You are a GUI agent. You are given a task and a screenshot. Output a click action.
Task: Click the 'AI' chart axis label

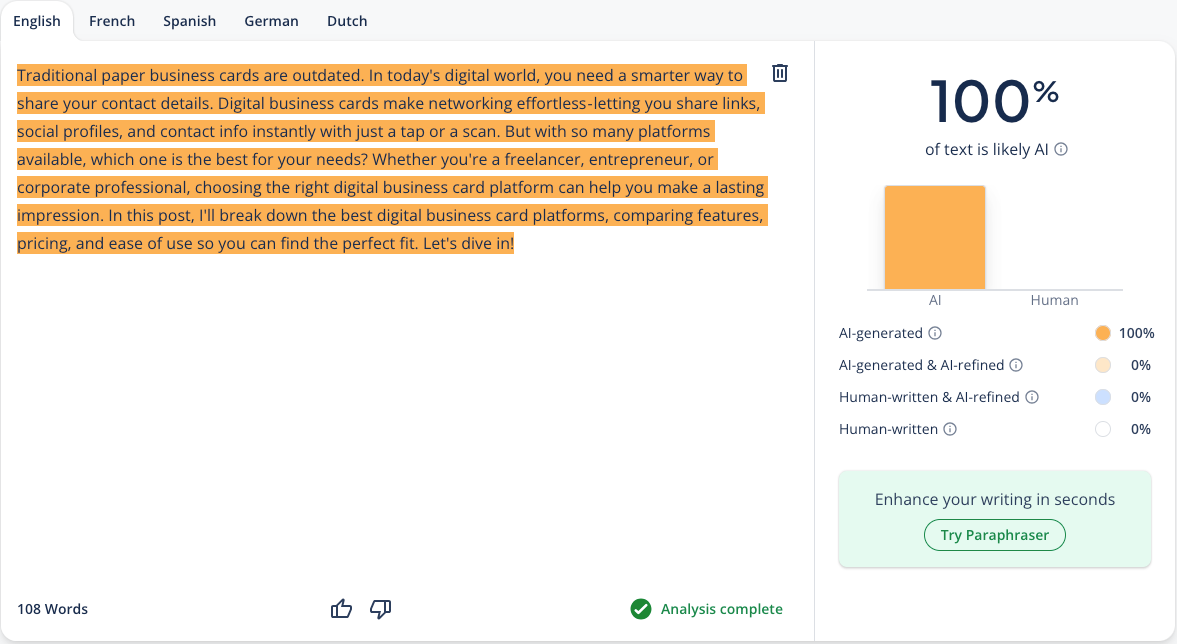point(935,300)
